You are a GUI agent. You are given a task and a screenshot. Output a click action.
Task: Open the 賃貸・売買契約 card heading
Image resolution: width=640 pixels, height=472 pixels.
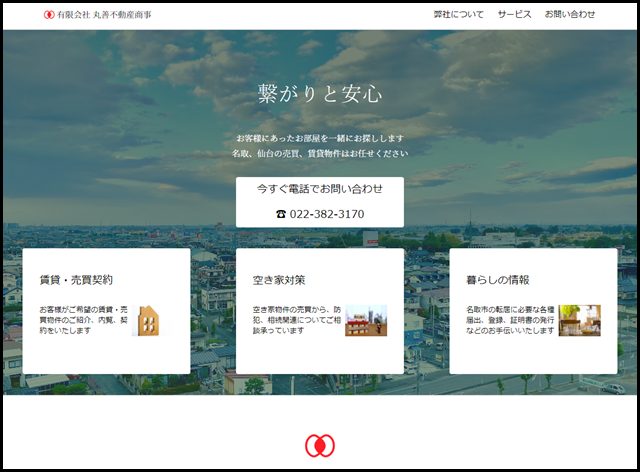click(76, 280)
